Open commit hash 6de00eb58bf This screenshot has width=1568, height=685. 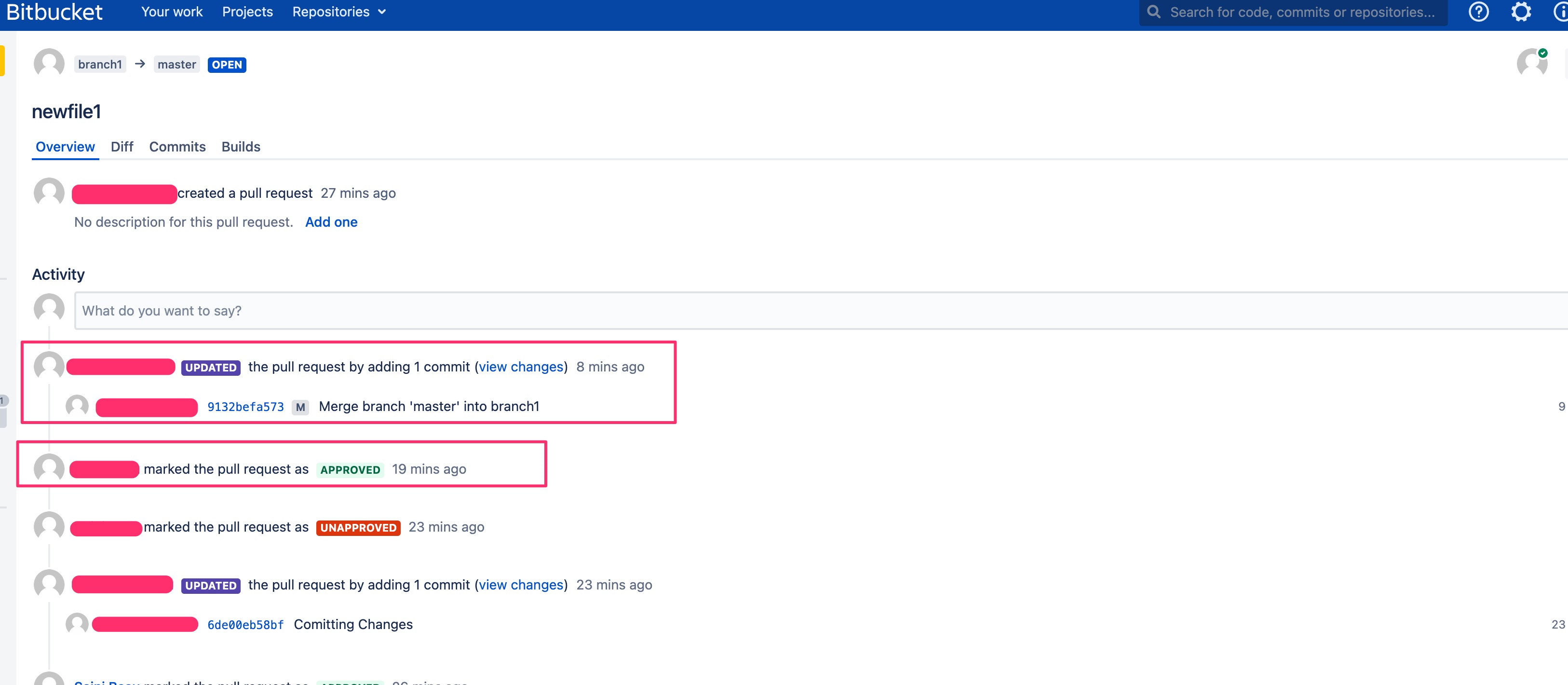245,625
